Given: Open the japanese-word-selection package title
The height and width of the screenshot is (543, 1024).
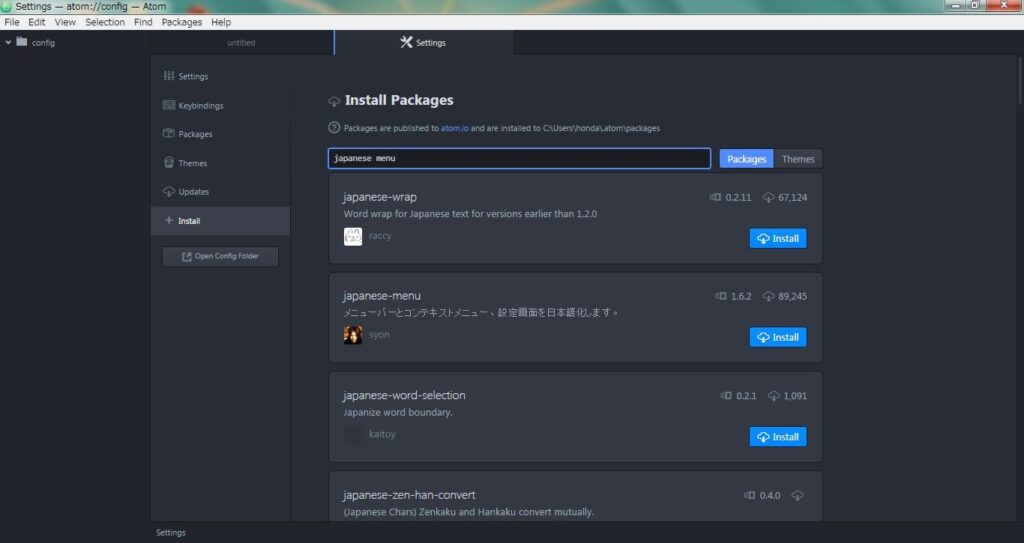Looking at the screenshot, I should (404, 395).
